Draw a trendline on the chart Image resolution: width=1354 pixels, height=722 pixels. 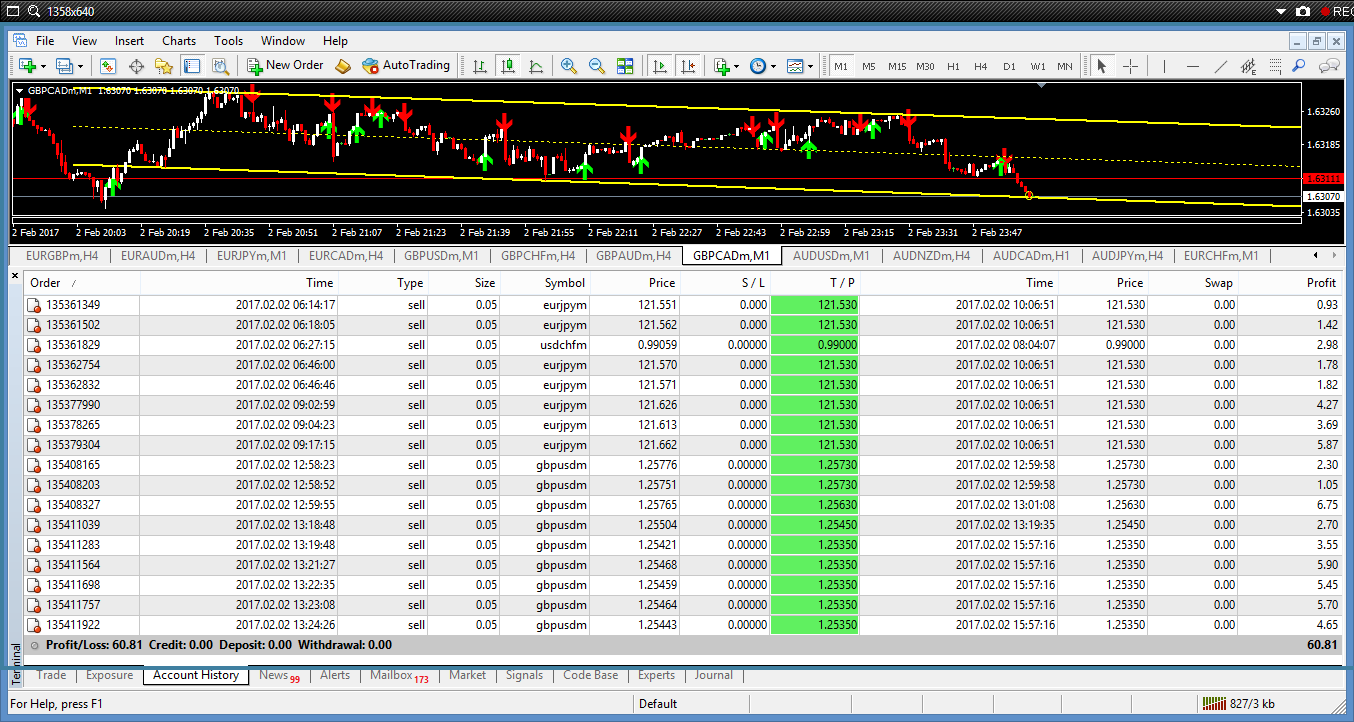click(1220, 66)
